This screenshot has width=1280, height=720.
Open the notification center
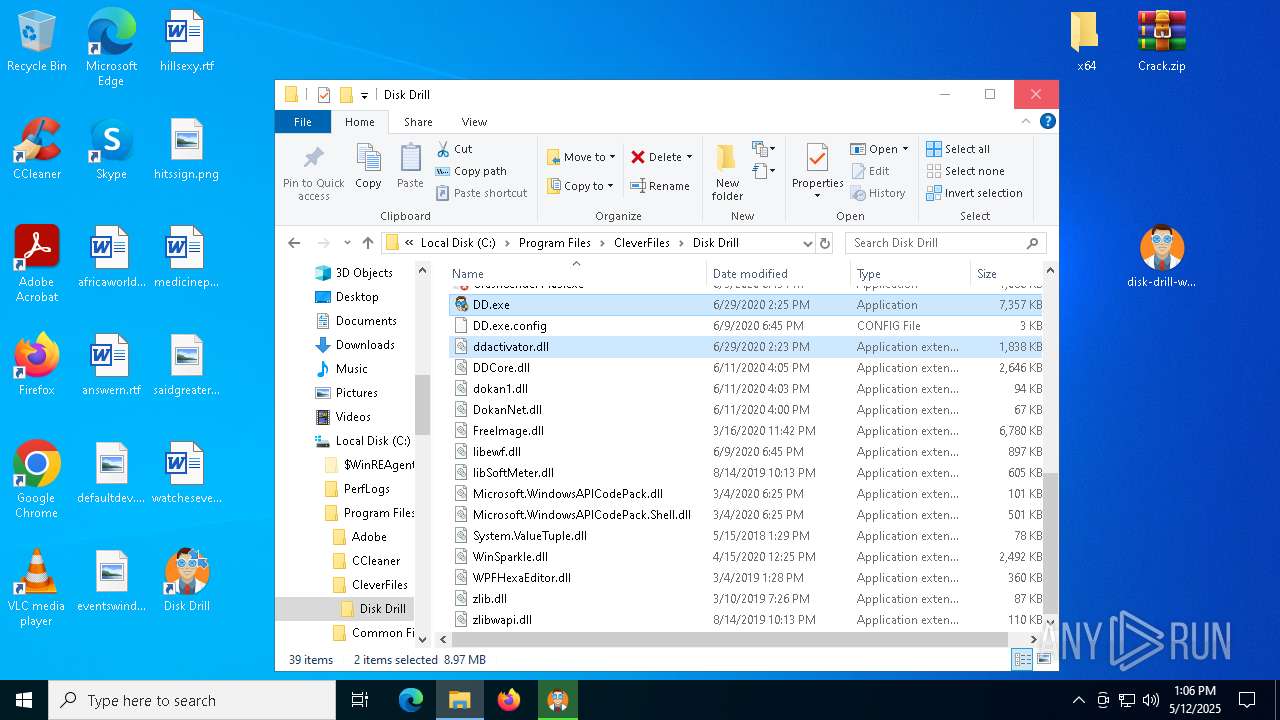click(x=1247, y=700)
